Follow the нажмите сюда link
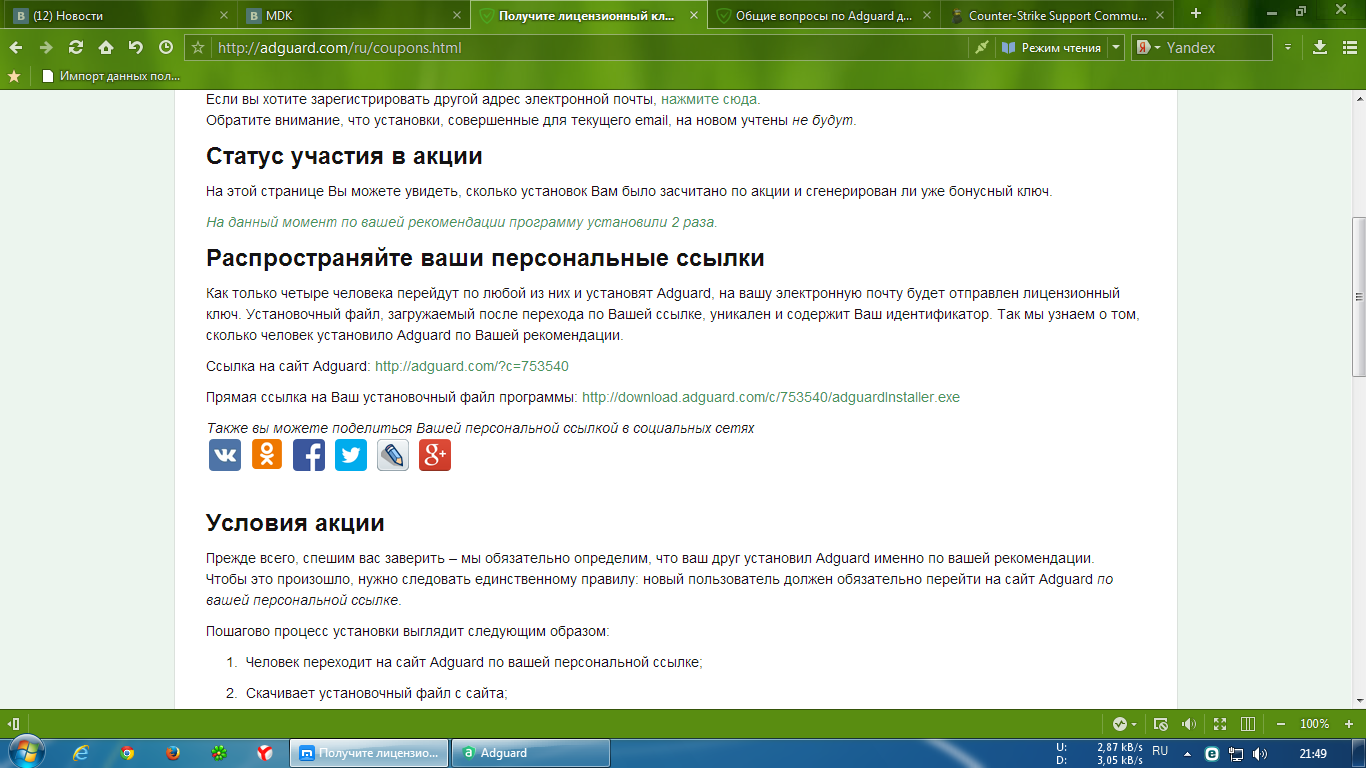The image size is (1366, 768). pyautogui.click(x=709, y=99)
